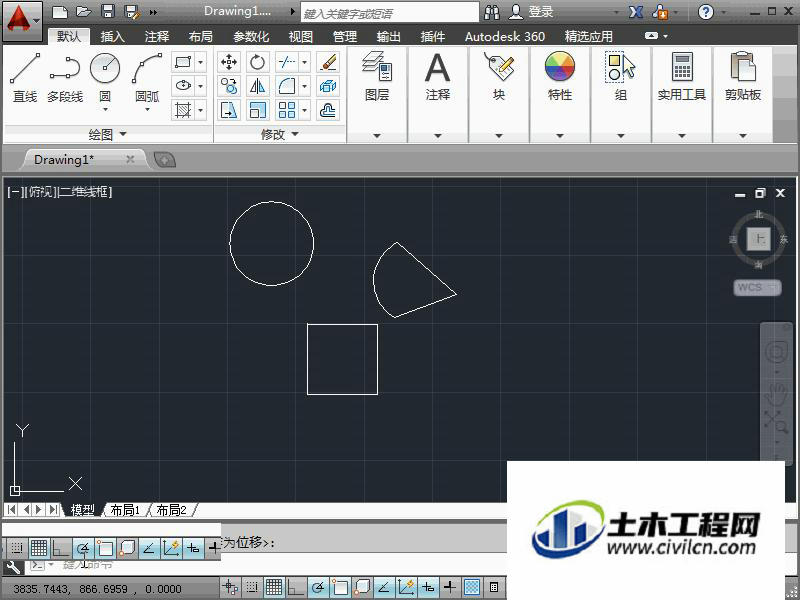The image size is (800, 600).
Task: Expand the 修改 panel title arrow
Action: coord(295,134)
